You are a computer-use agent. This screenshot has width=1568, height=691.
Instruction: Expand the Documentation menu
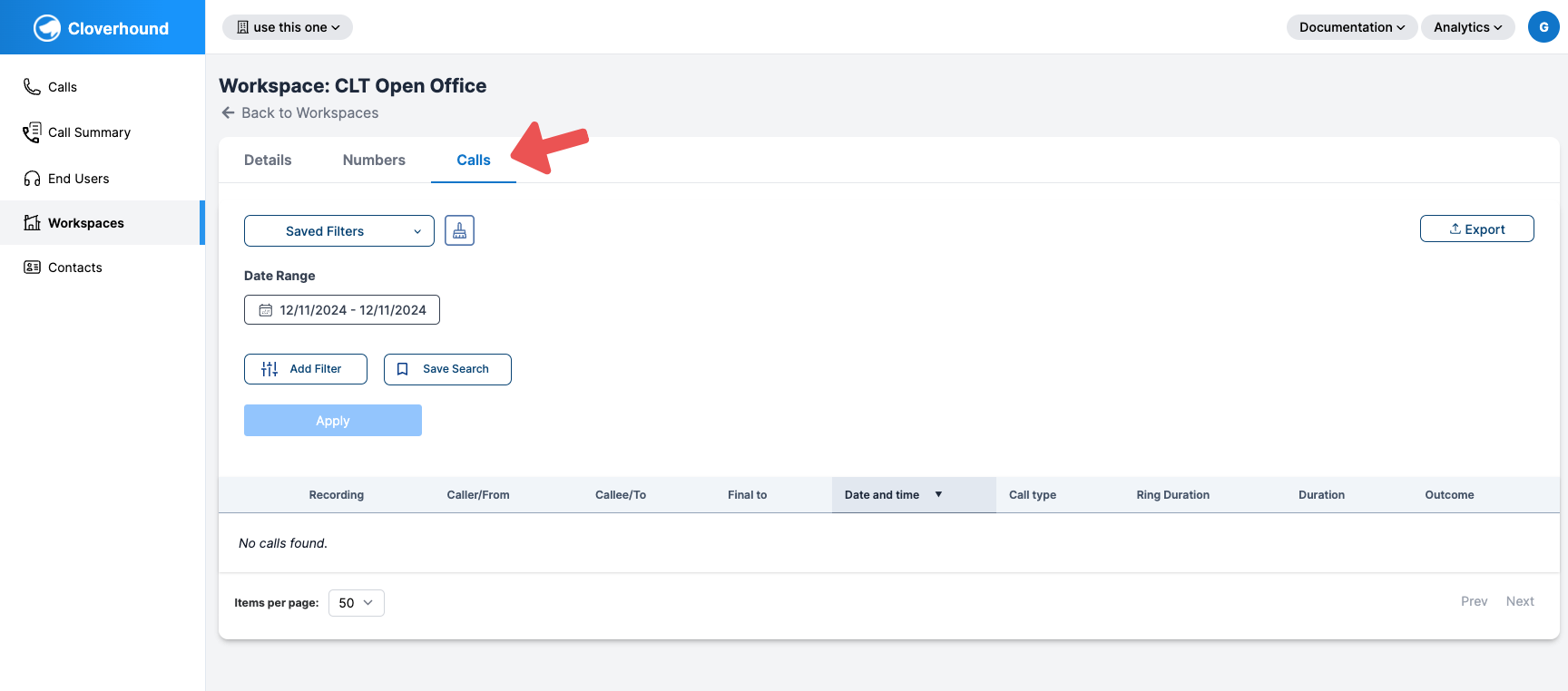(x=1352, y=27)
